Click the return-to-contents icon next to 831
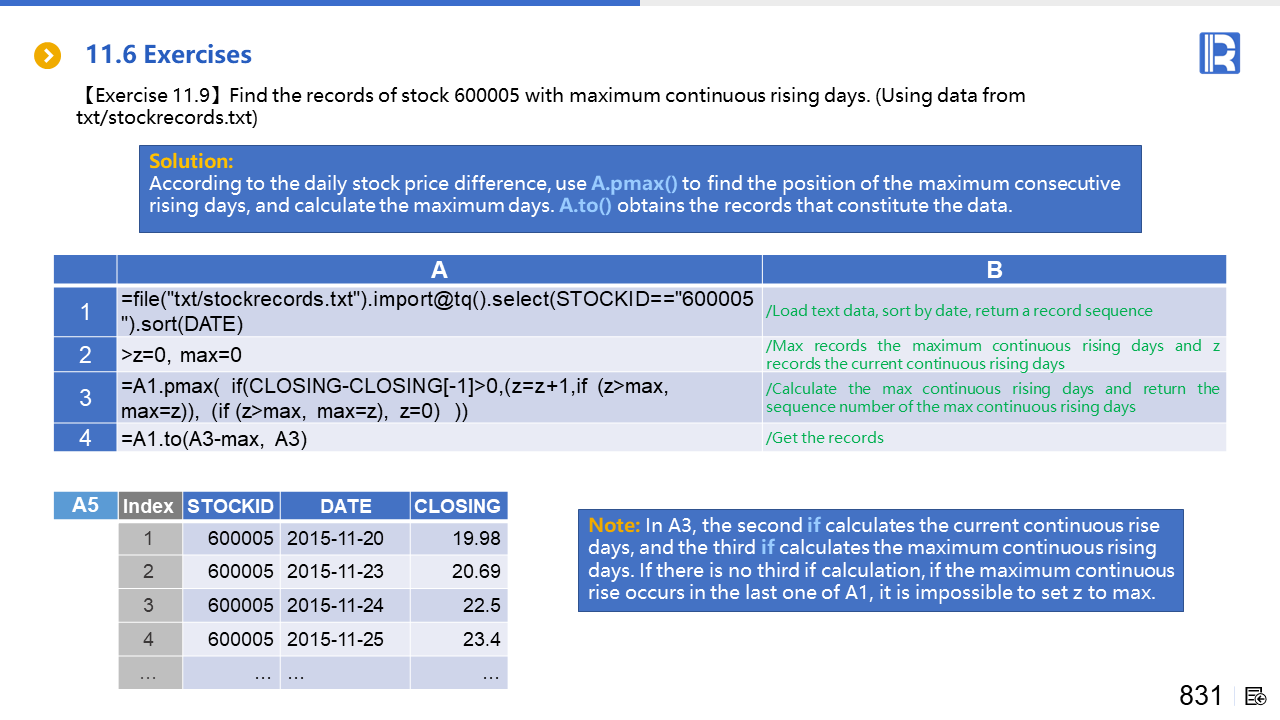This screenshot has width=1280, height=720. tap(1256, 696)
